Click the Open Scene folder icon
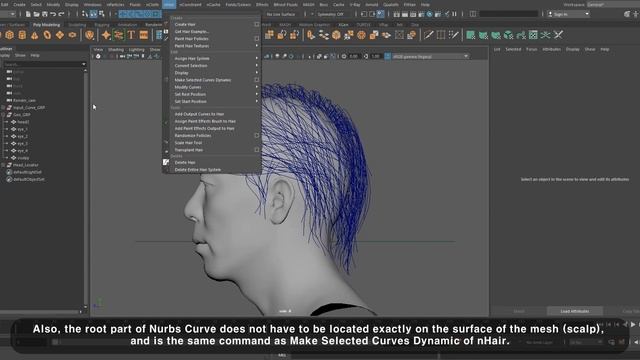Image resolution: width=640 pixels, height=360 pixels. pyautogui.click(x=36, y=14)
